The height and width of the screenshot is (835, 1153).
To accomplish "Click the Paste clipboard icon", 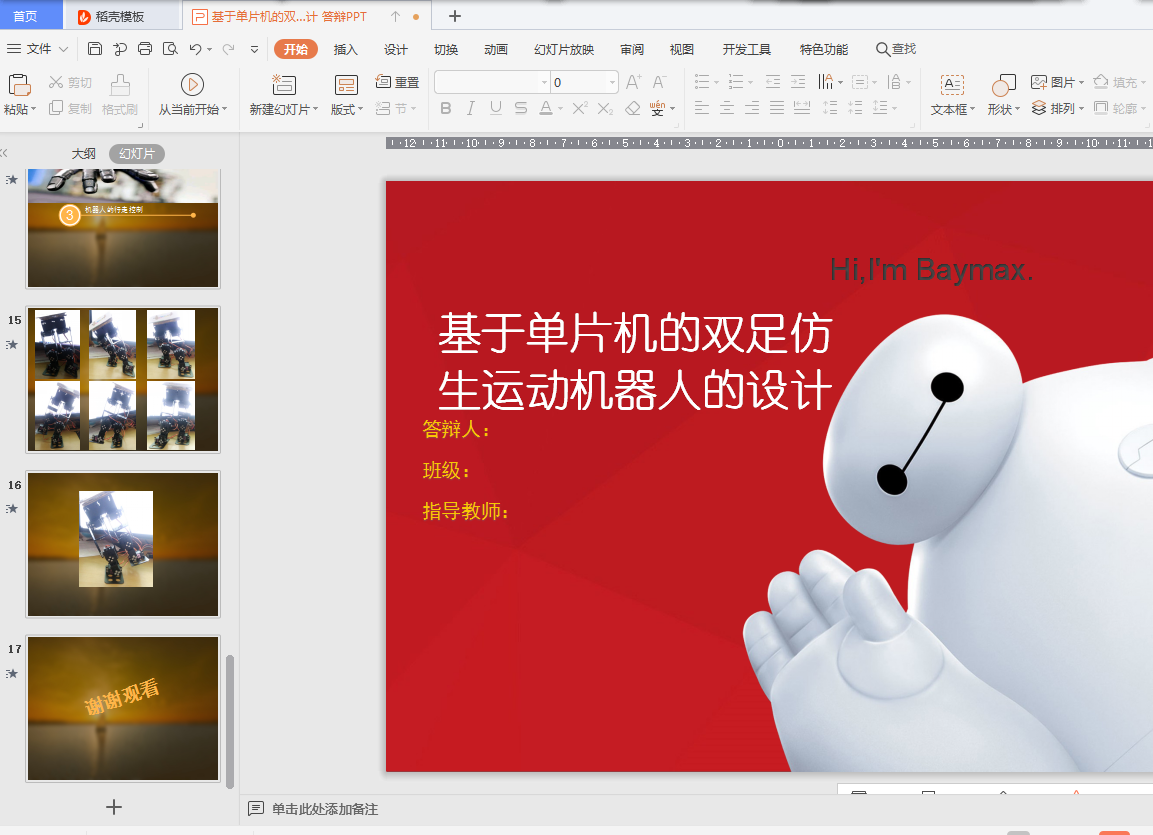I will click(19, 85).
